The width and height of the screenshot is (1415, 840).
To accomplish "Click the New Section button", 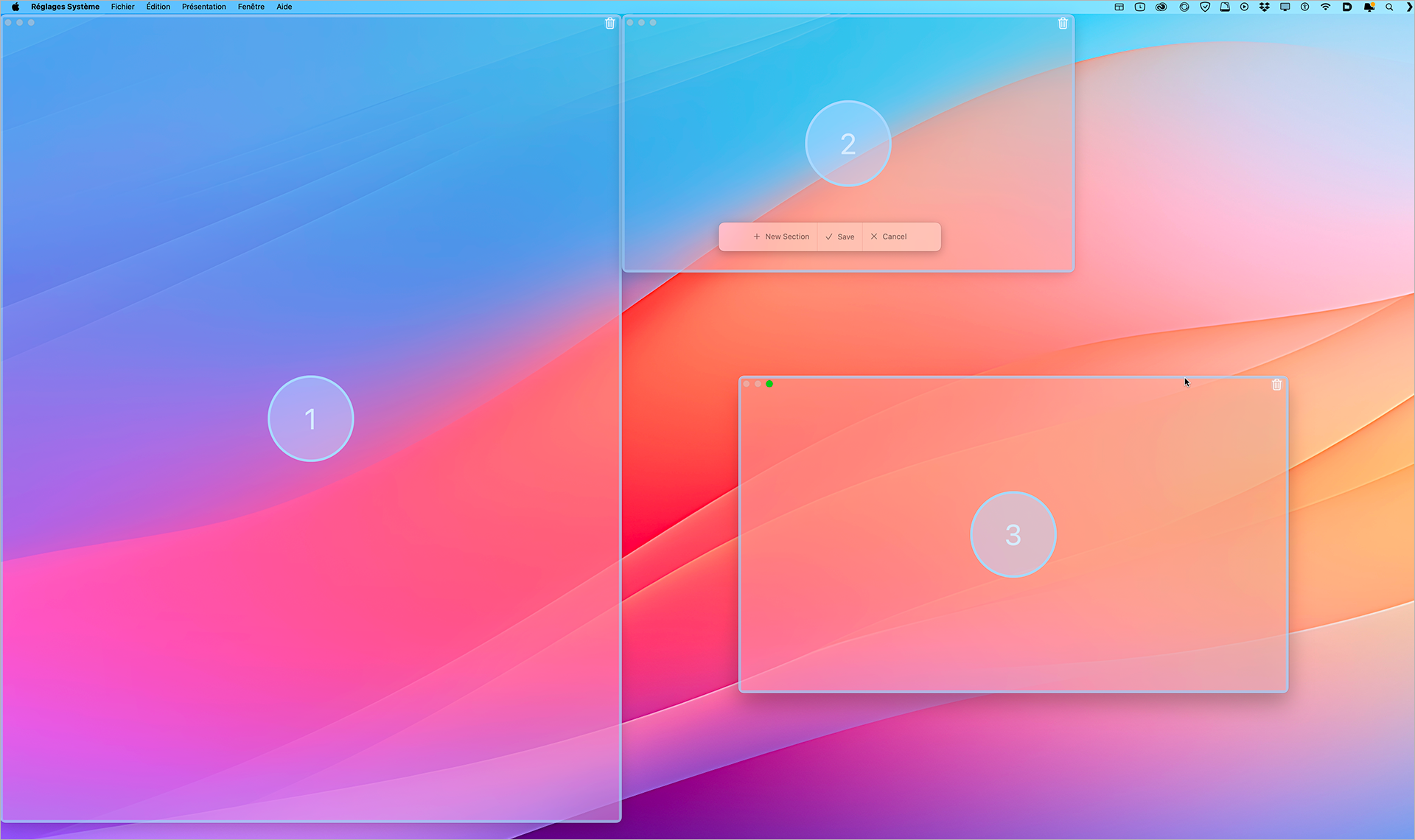I will (x=781, y=237).
